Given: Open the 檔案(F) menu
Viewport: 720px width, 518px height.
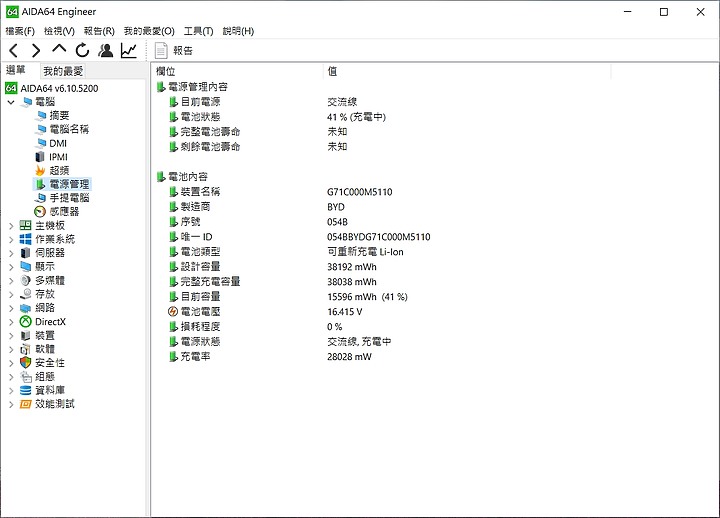Looking at the screenshot, I should coord(20,31).
